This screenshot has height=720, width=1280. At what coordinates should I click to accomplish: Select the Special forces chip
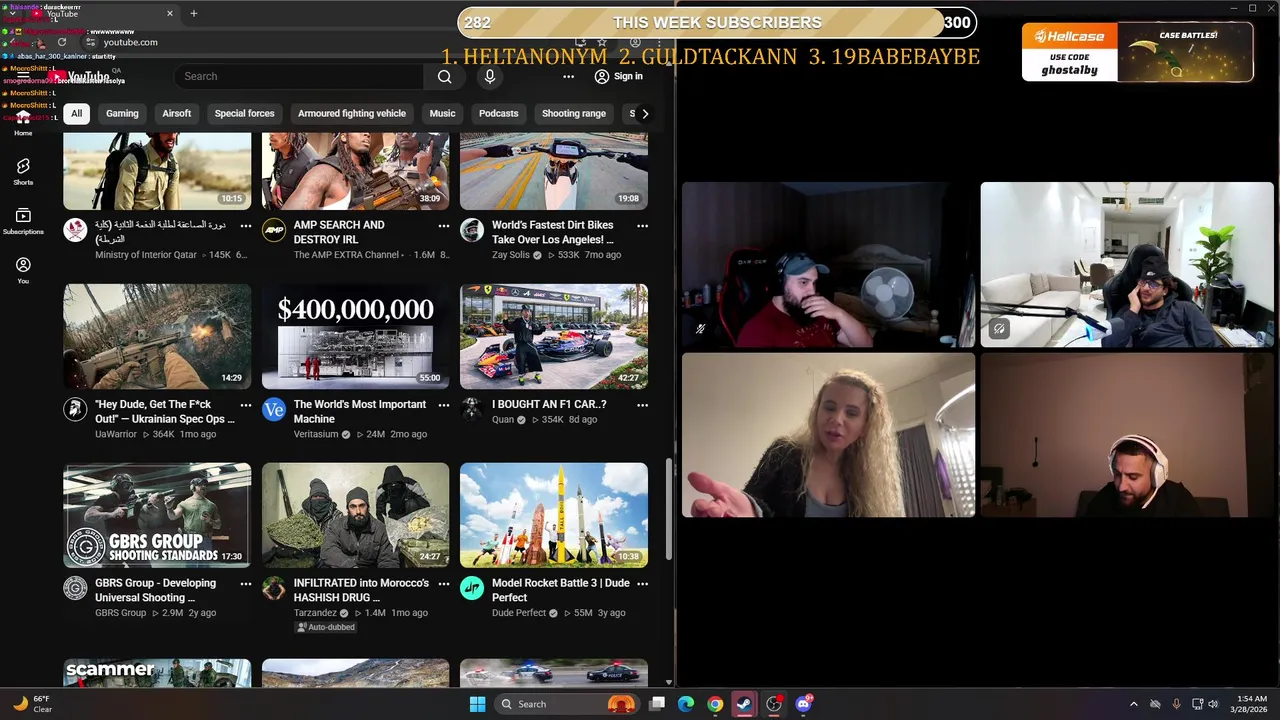(244, 114)
